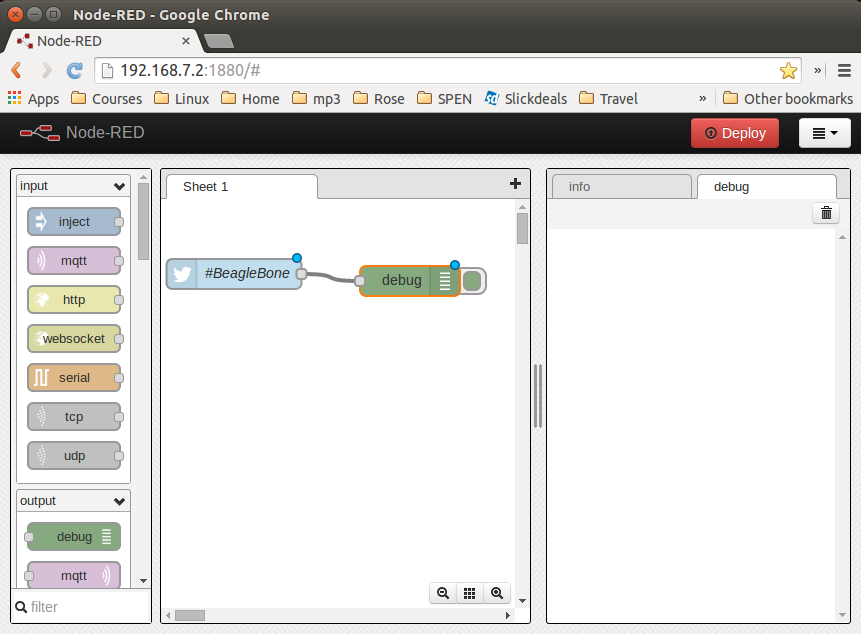
Task: Reset canvas zoom with the grid icon
Action: click(x=469, y=593)
